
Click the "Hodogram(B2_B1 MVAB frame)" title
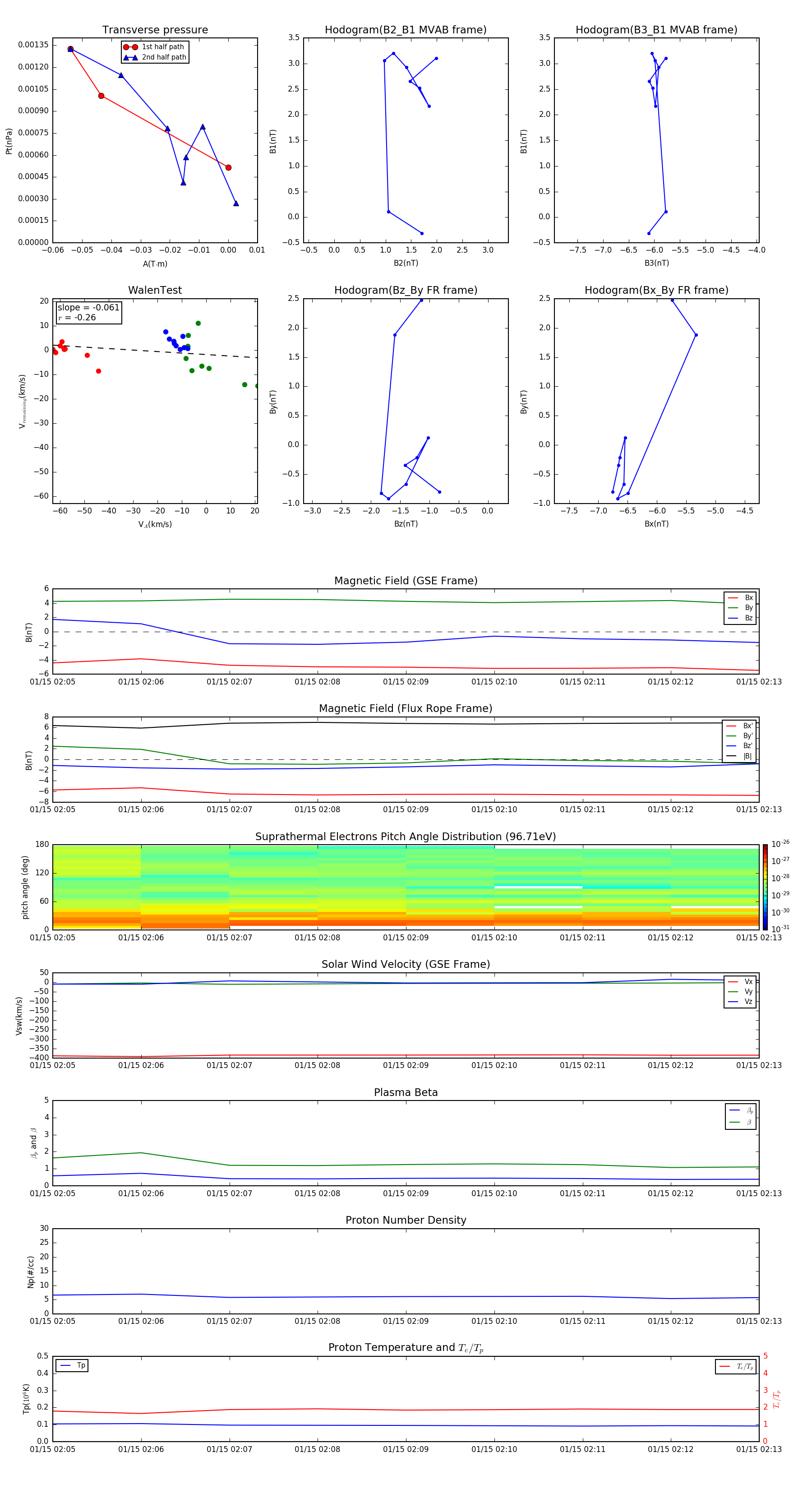pos(406,29)
